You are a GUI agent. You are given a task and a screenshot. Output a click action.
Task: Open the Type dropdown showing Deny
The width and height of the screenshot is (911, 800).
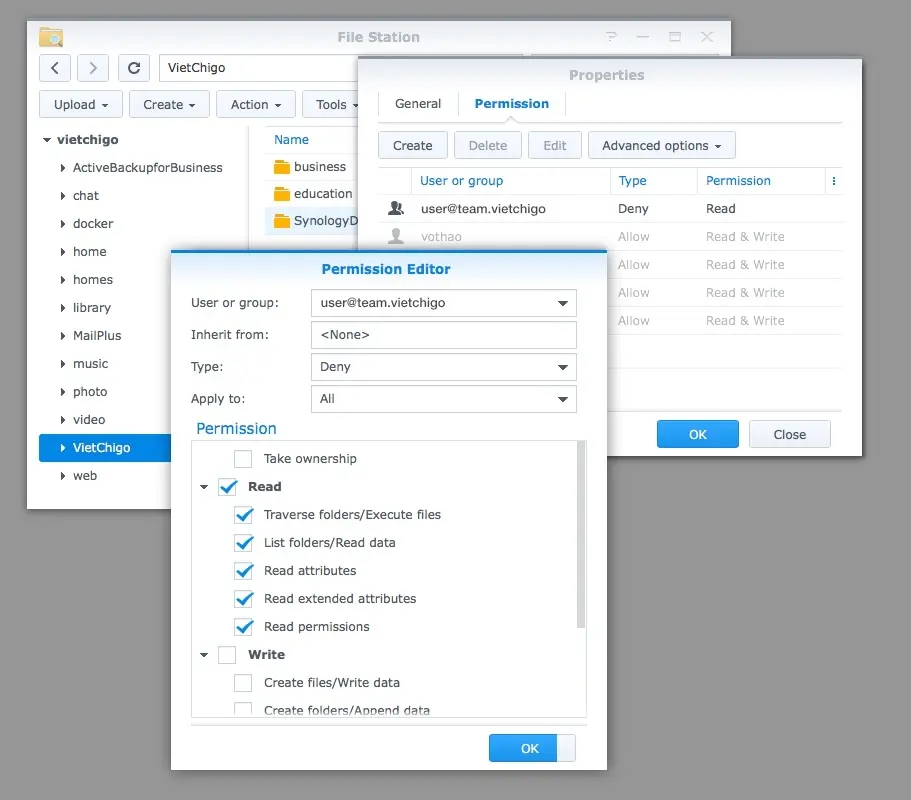tap(444, 367)
